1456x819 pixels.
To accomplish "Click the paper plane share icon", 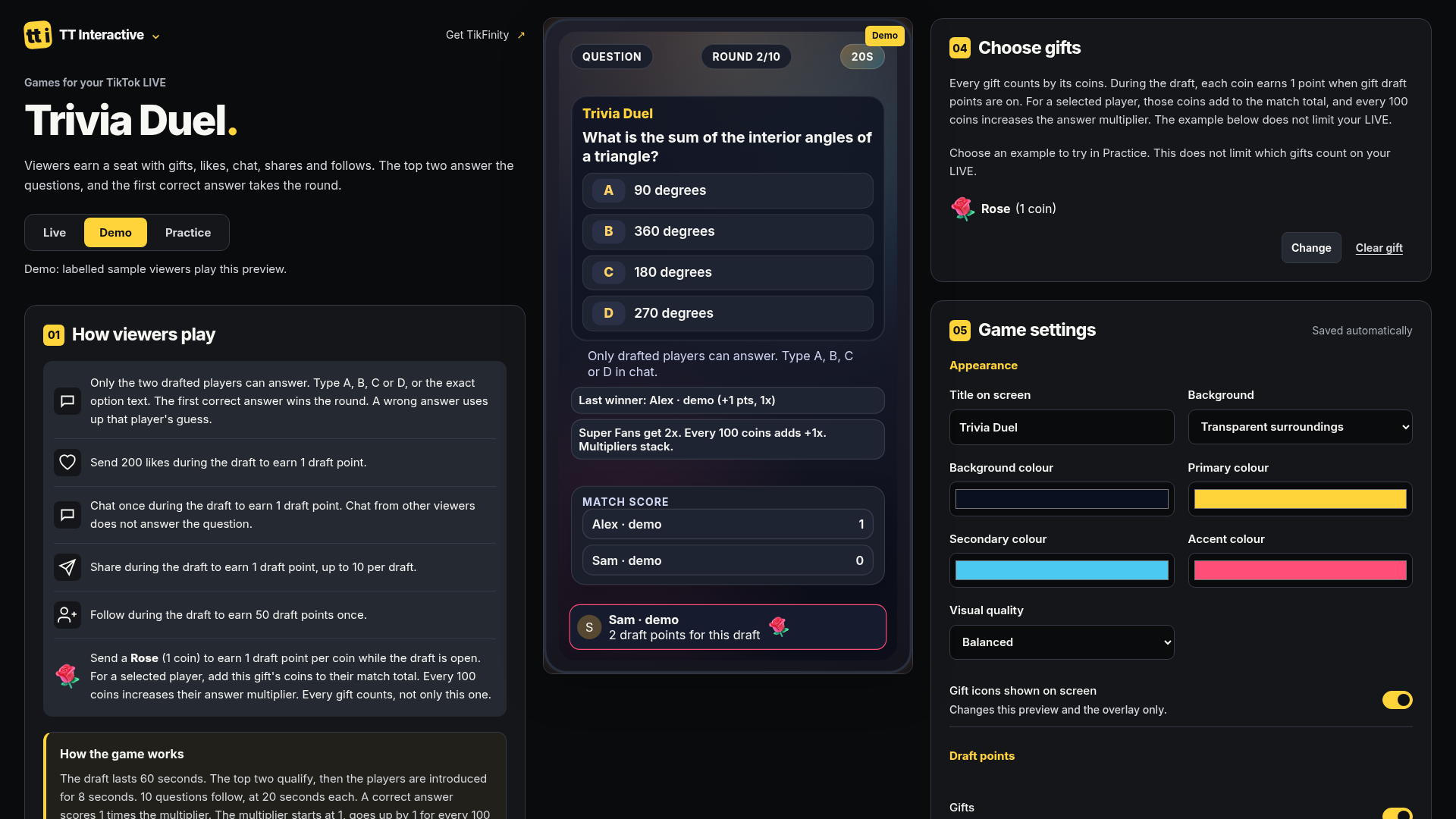I will pyautogui.click(x=67, y=567).
